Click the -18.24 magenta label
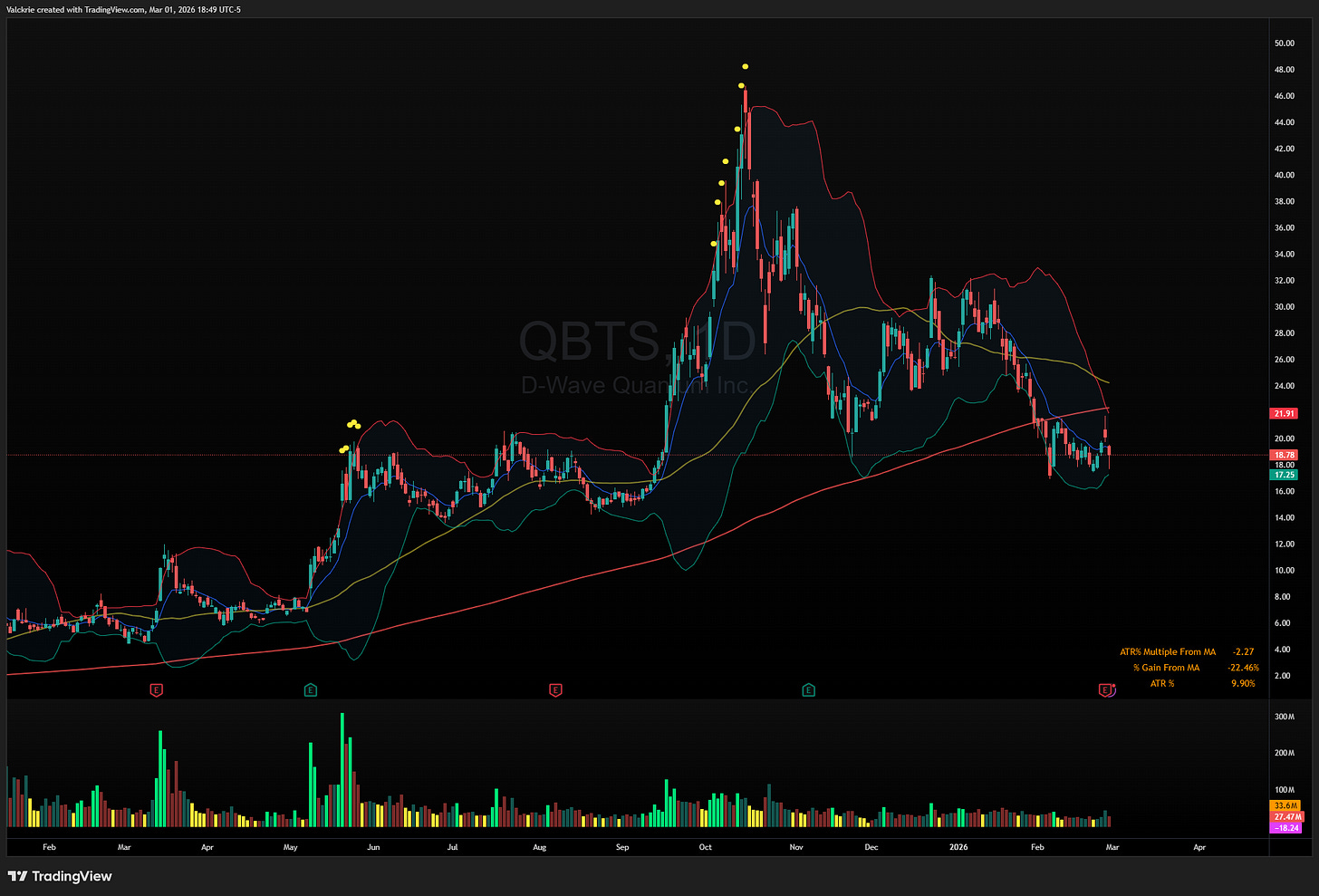Image resolution: width=1319 pixels, height=896 pixels. click(1286, 827)
